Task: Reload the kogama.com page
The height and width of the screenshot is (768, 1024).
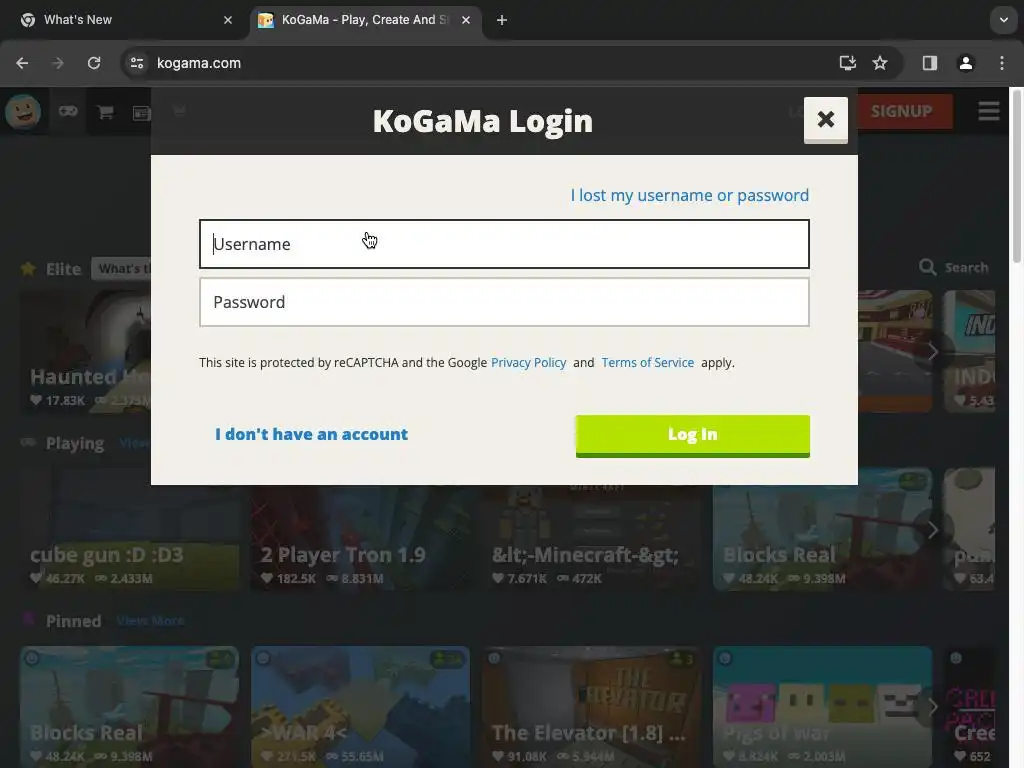Action: [x=94, y=63]
